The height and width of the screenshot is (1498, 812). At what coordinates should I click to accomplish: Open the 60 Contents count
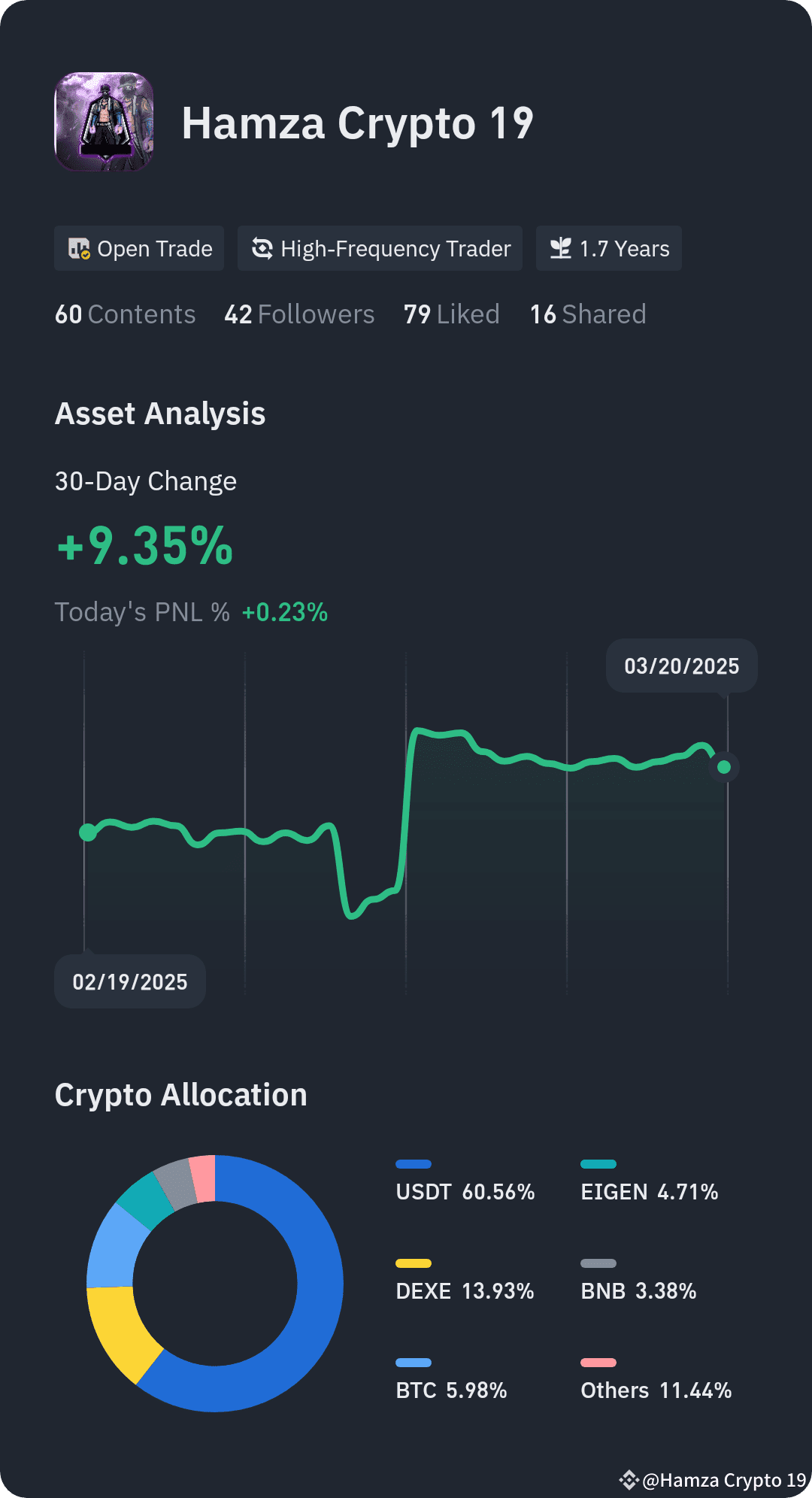pos(125,314)
